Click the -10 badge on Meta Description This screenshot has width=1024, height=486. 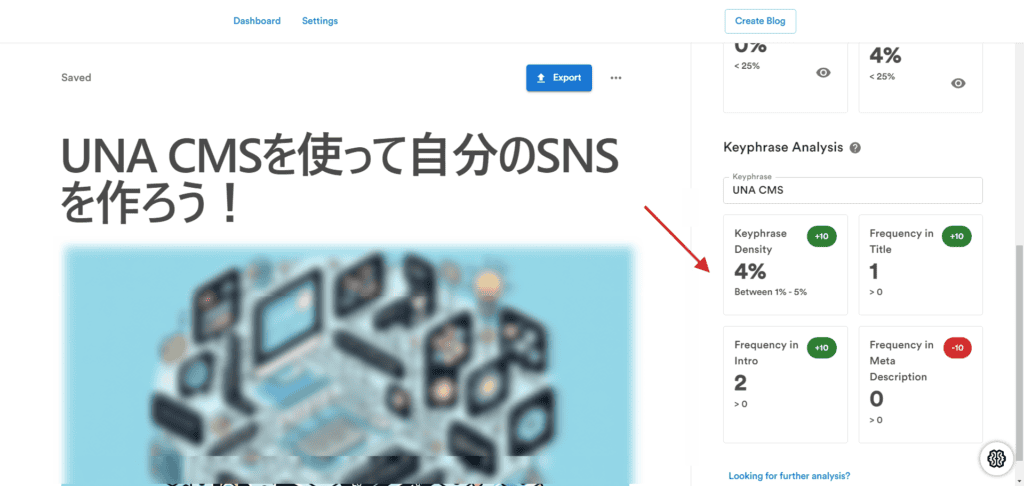(957, 348)
